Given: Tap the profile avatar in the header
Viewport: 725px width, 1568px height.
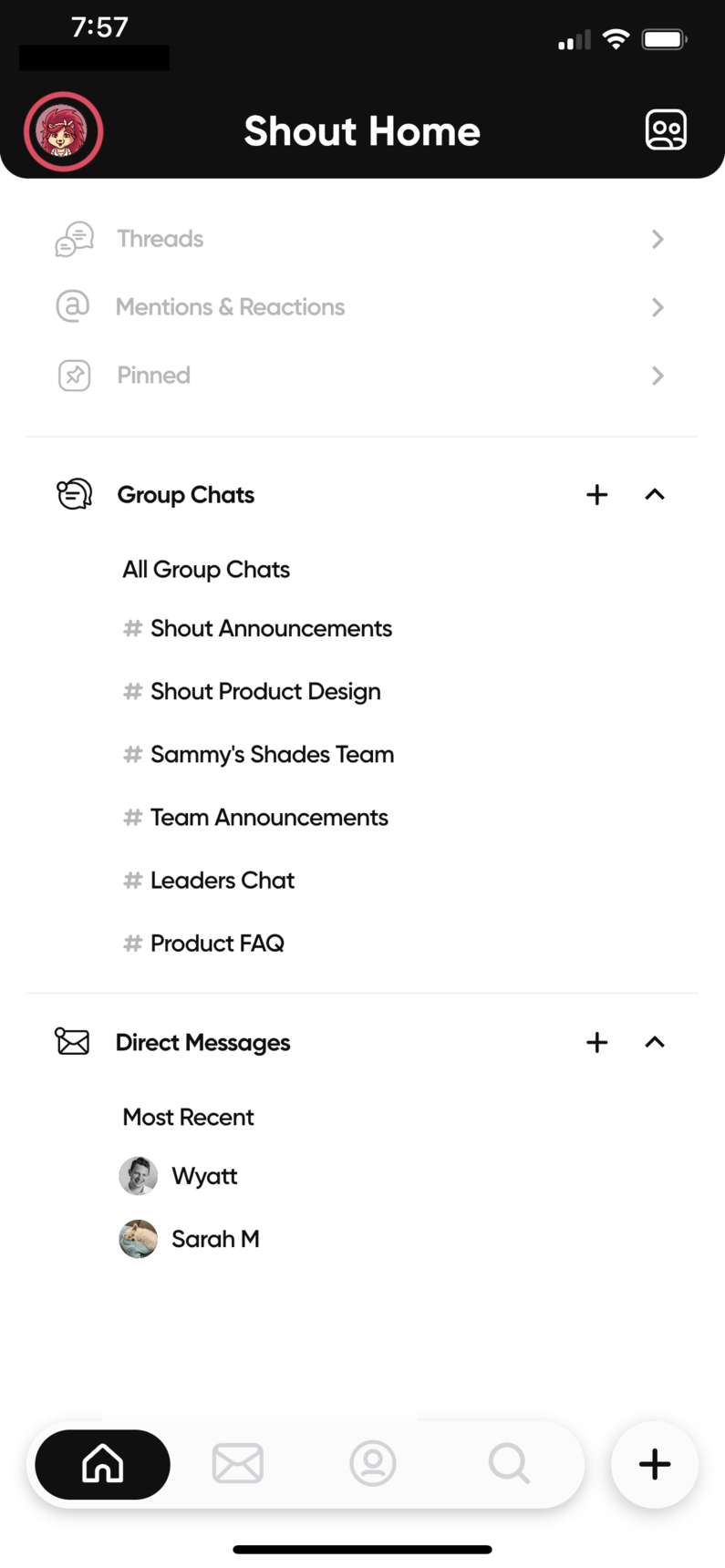Looking at the screenshot, I should point(63,131).
